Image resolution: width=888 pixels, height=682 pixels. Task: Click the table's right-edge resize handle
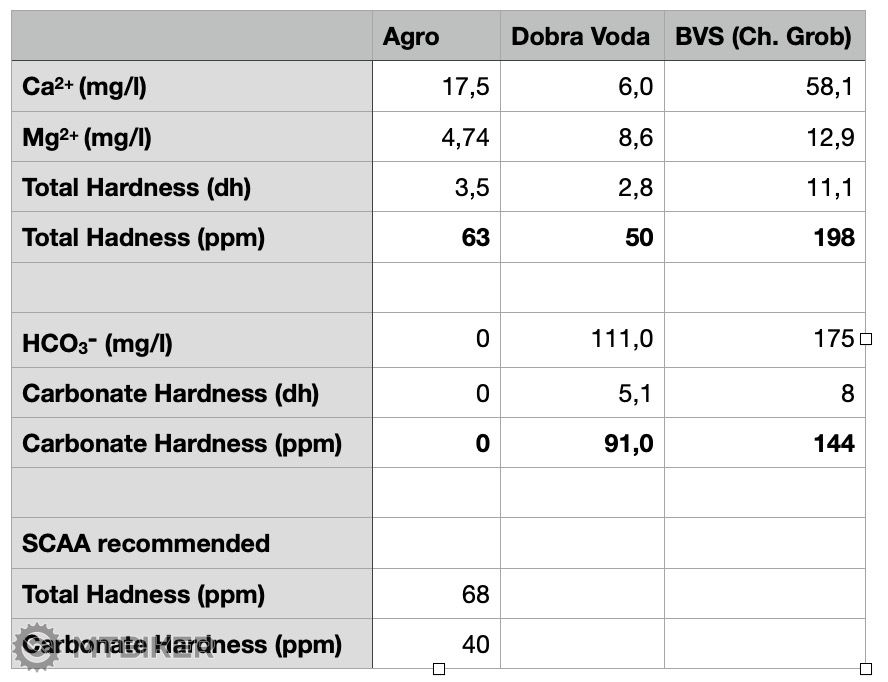(866, 339)
